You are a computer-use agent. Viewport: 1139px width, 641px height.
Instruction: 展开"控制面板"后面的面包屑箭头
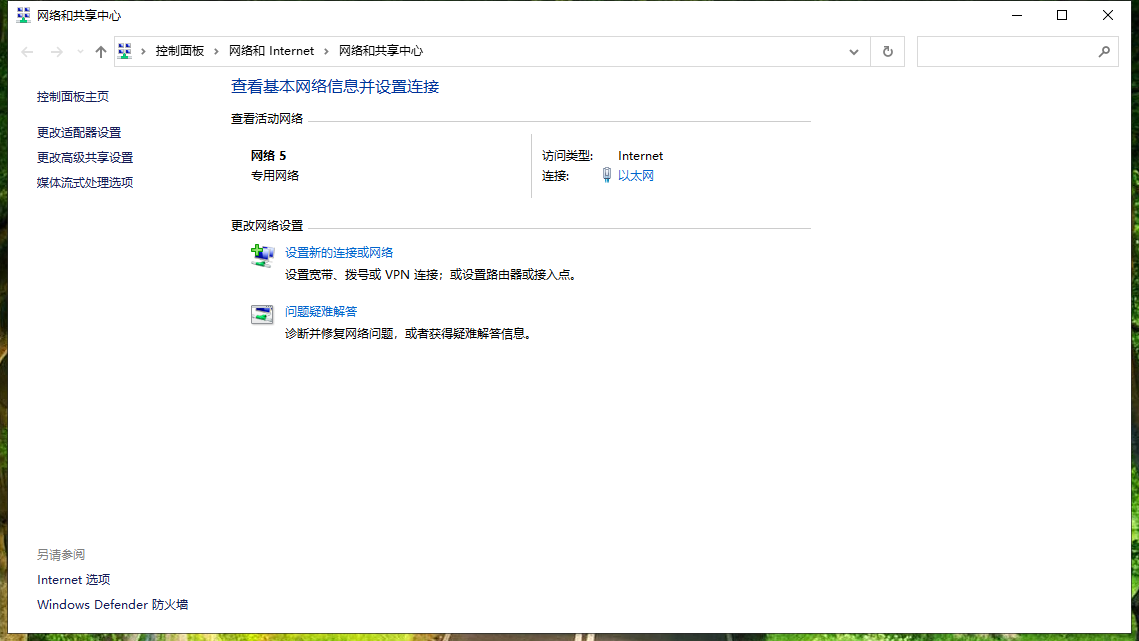(213, 50)
